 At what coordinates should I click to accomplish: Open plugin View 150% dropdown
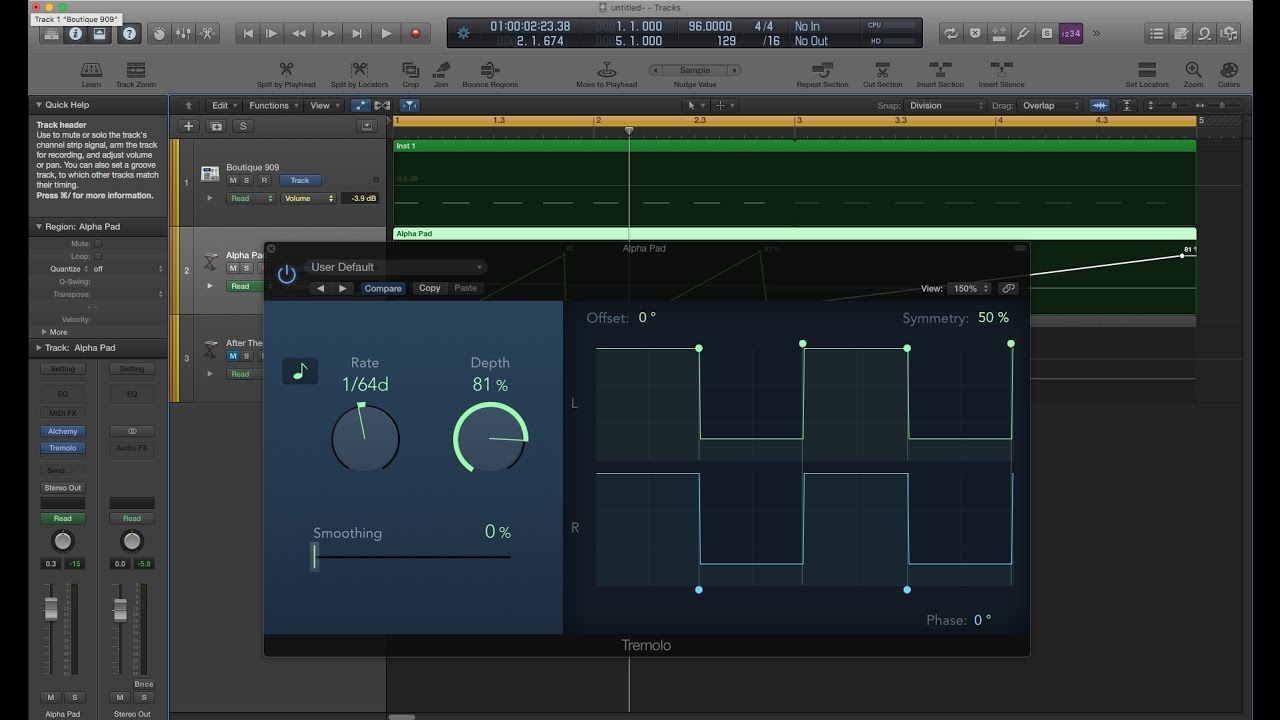[x=969, y=288]
